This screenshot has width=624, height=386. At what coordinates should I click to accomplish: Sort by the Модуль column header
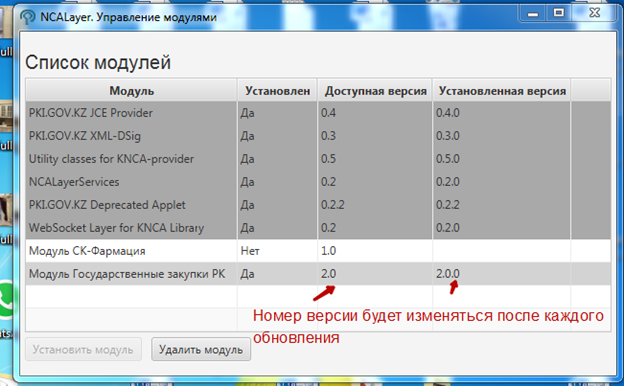132,91
